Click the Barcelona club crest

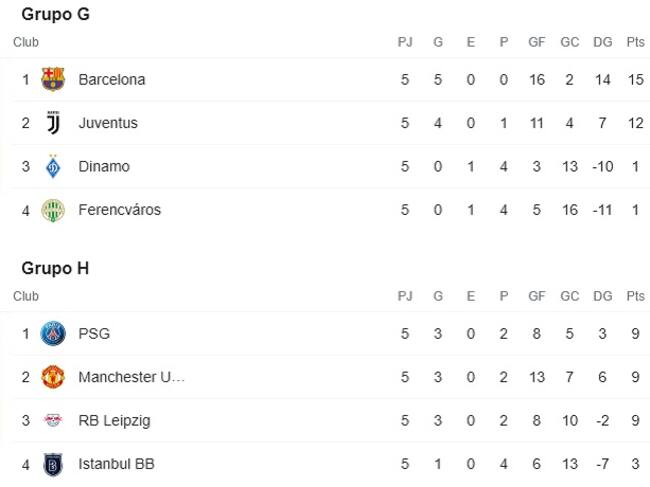pos(53,79)
